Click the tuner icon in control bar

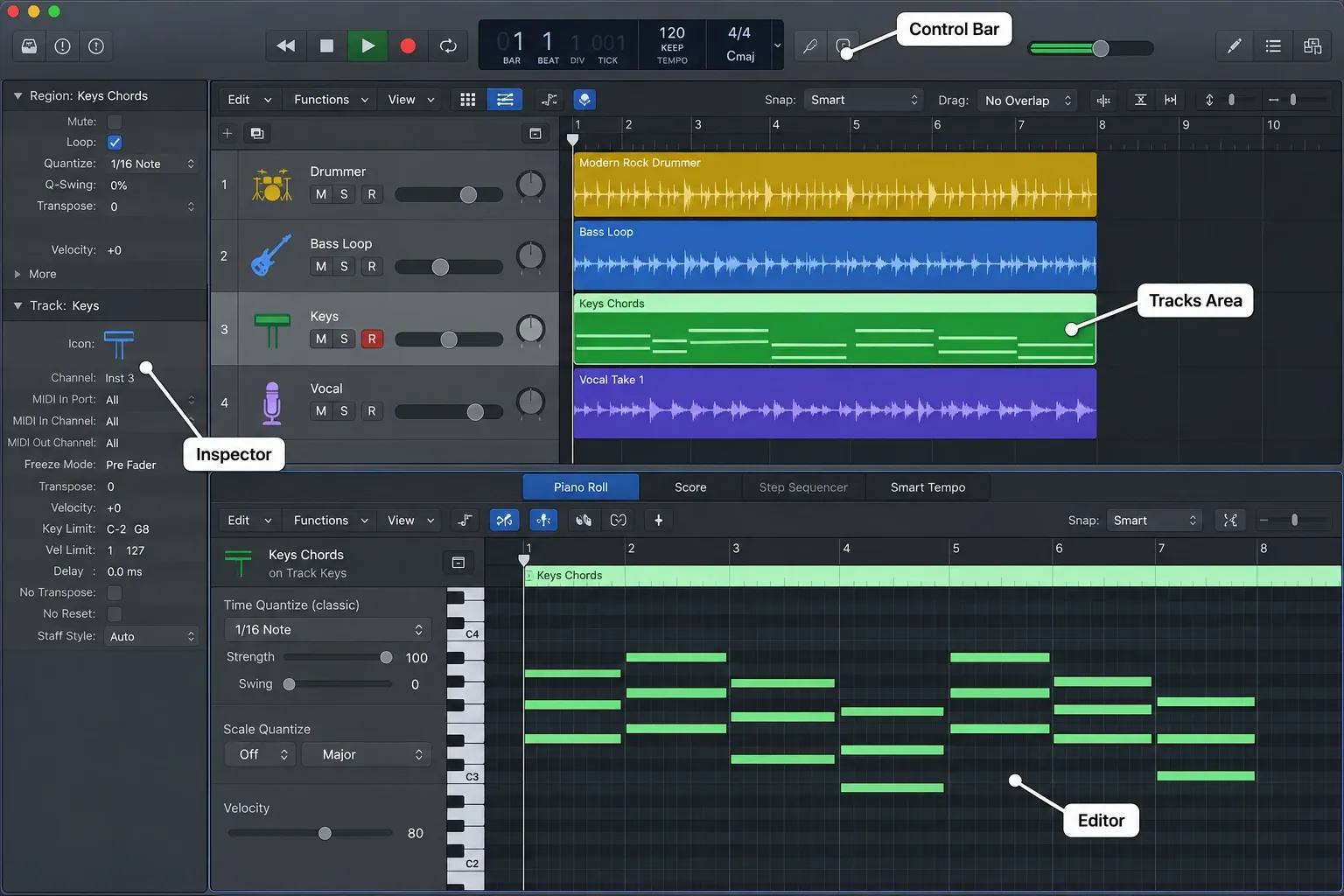(810, 46)
